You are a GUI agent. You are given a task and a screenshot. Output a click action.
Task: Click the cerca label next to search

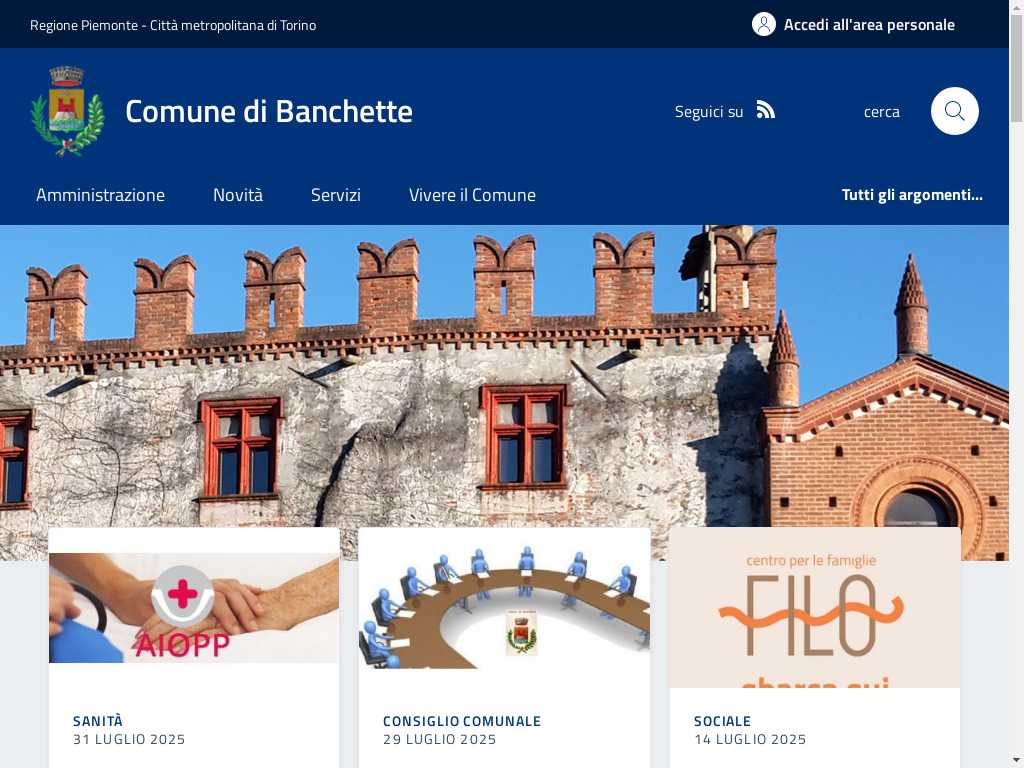882,112
